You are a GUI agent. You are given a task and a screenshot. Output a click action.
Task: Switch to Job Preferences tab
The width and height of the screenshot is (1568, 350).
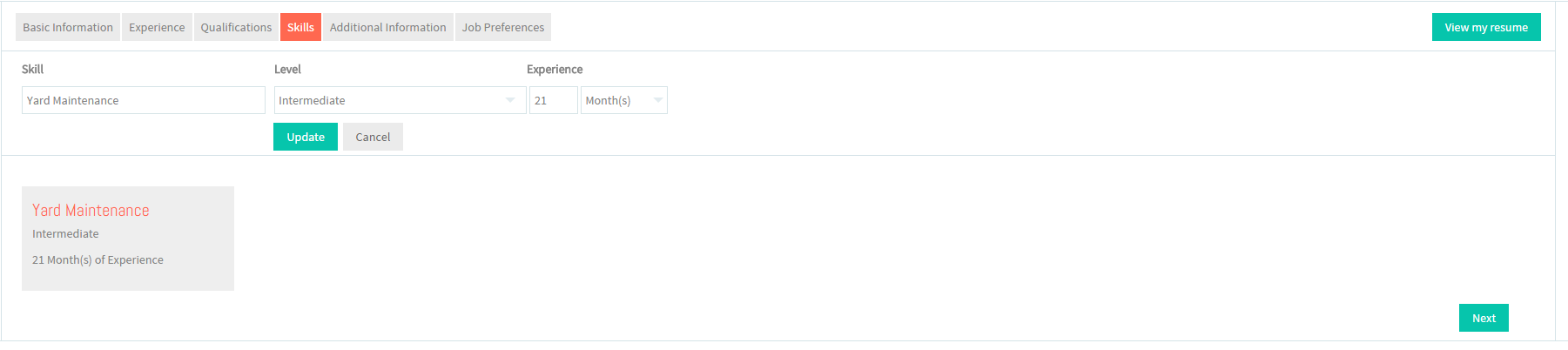pyautogui.click(x=503, y=27)
